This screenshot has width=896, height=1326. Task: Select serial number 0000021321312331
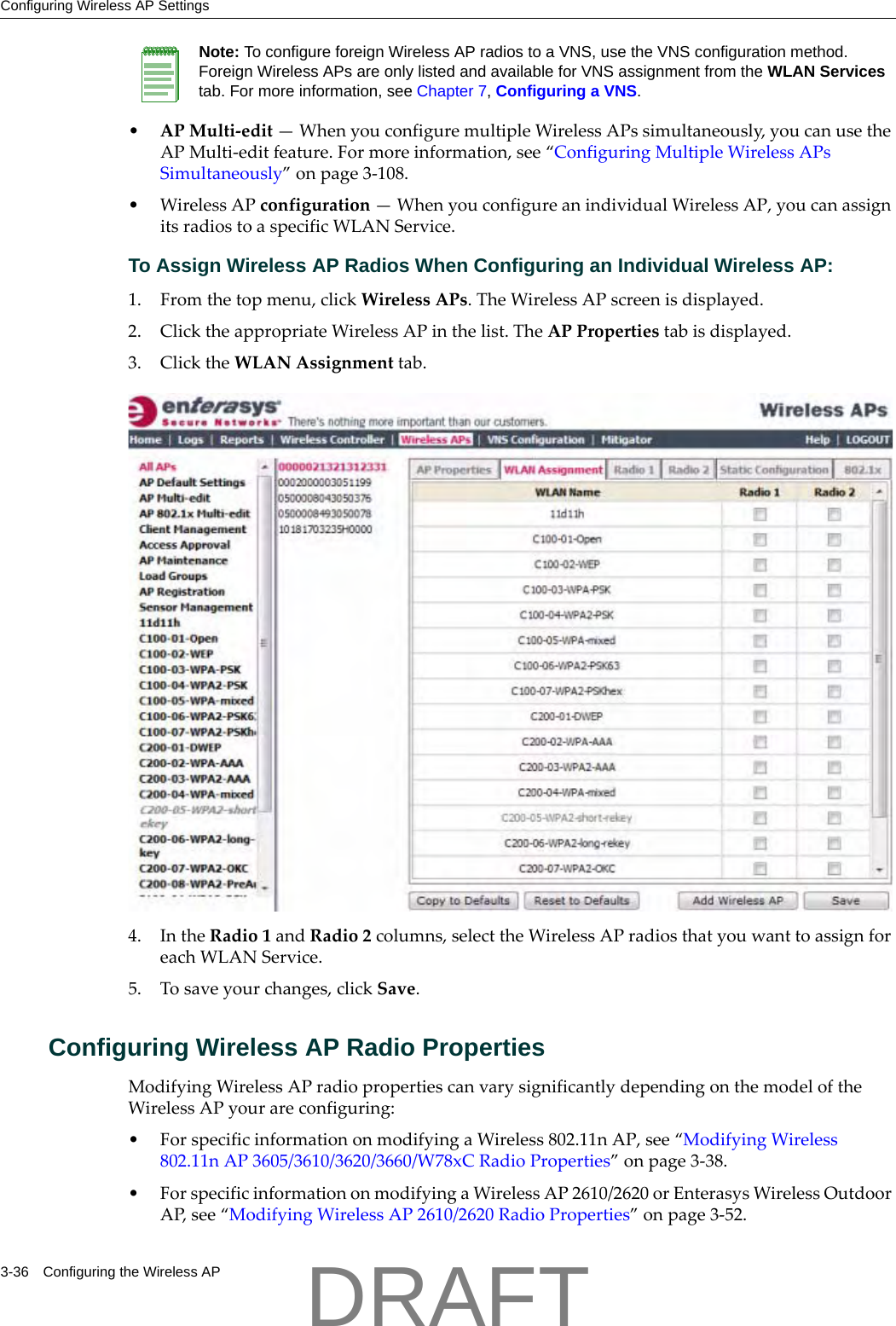pyautogui.click(x=332, y=467)
